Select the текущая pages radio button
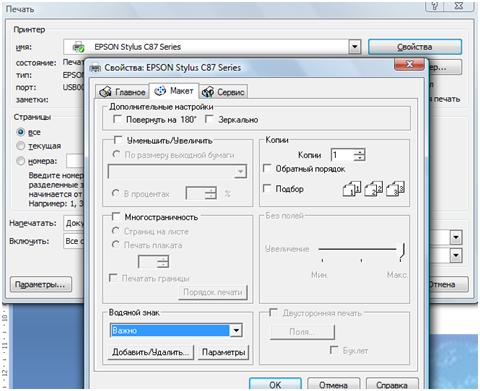The width and height of the screenshot is (480, 391). tap(21, 146)
